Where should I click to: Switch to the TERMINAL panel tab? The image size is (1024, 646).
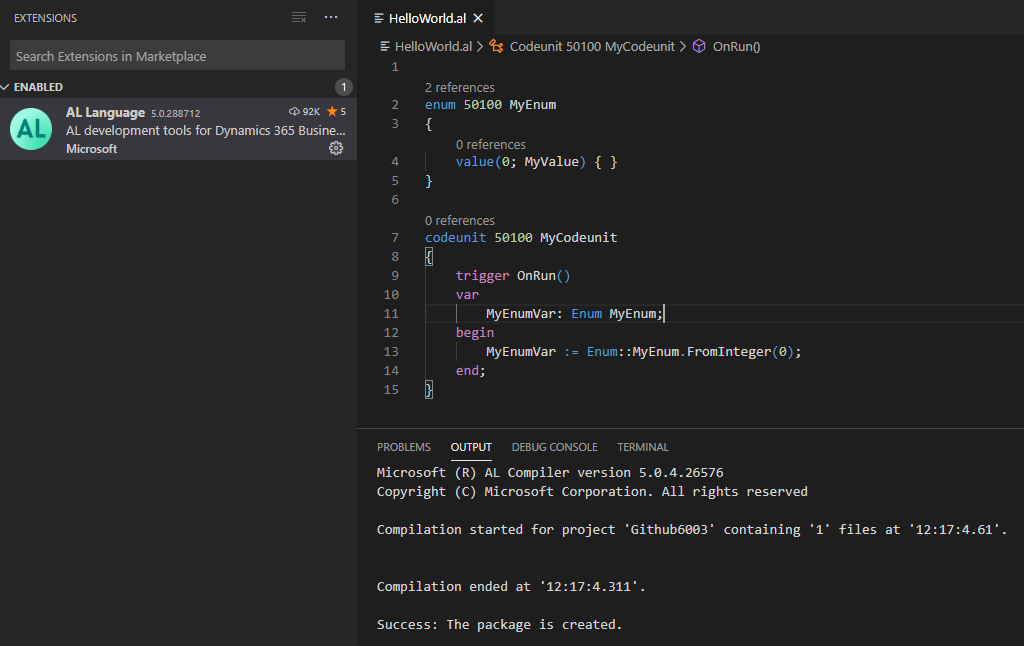(642, 447)
